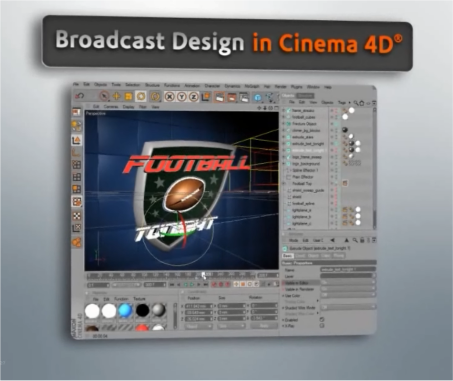Expand the logo_background object tree
The width and height of the screenshot is (453, 381).
pyautogui.click(x=284, y=164)
